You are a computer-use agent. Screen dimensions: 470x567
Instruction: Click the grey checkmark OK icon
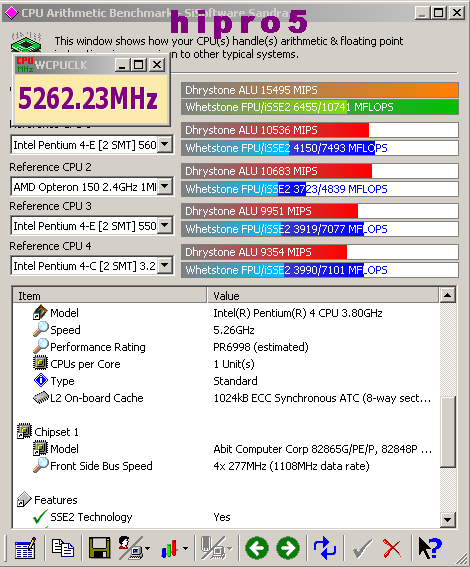coord(362,549)
